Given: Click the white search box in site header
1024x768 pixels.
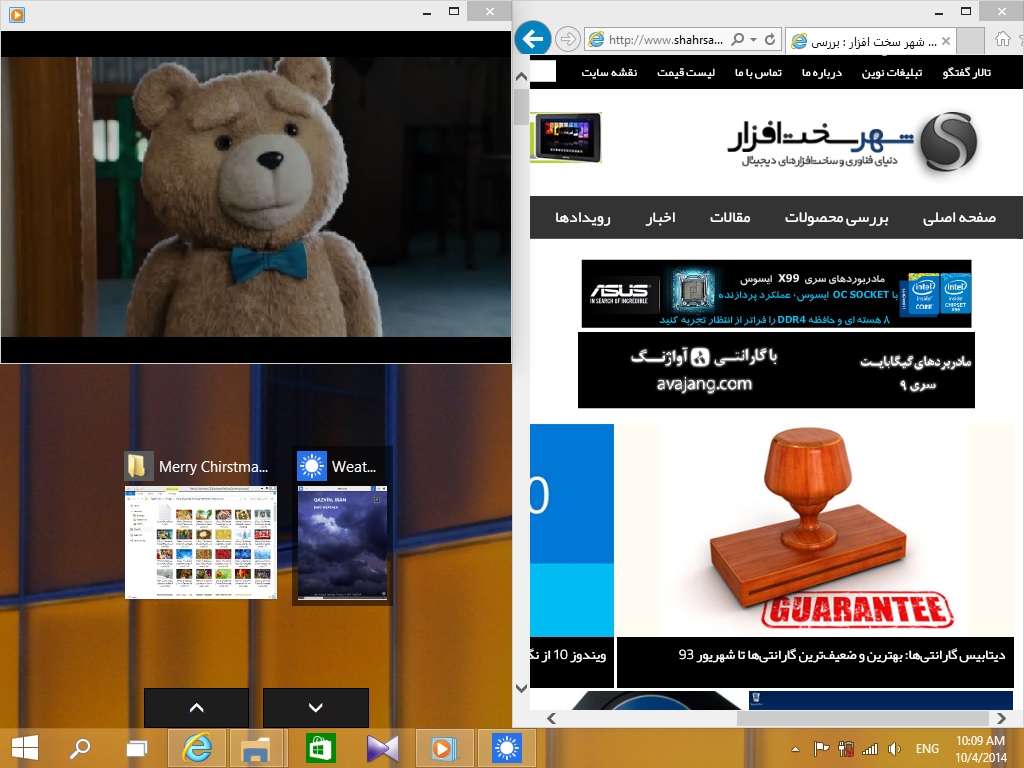Looking at the screenshot, I should coord(543,71).
